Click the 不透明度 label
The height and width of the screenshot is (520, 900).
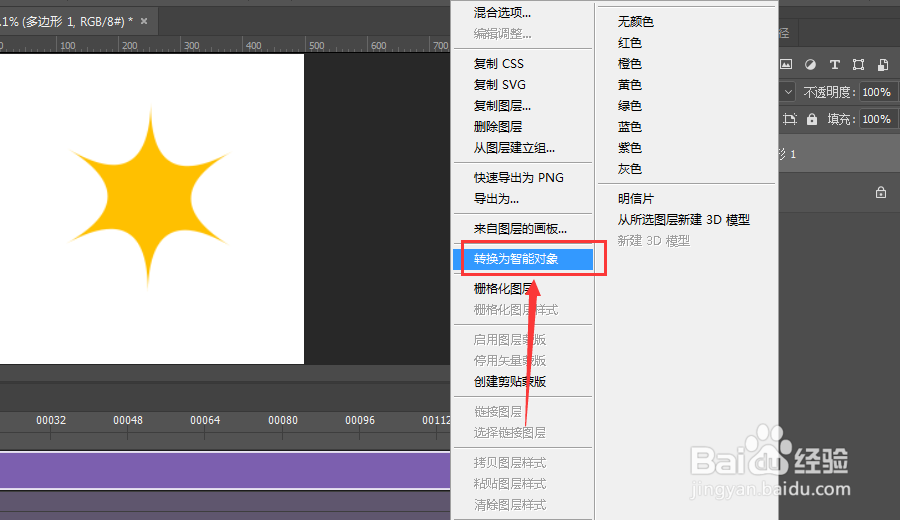pos(829,92)
